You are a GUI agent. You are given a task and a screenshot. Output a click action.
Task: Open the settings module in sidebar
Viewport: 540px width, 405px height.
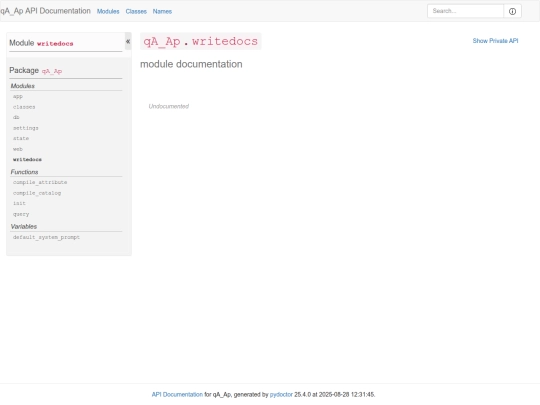[x=26, y=128]
